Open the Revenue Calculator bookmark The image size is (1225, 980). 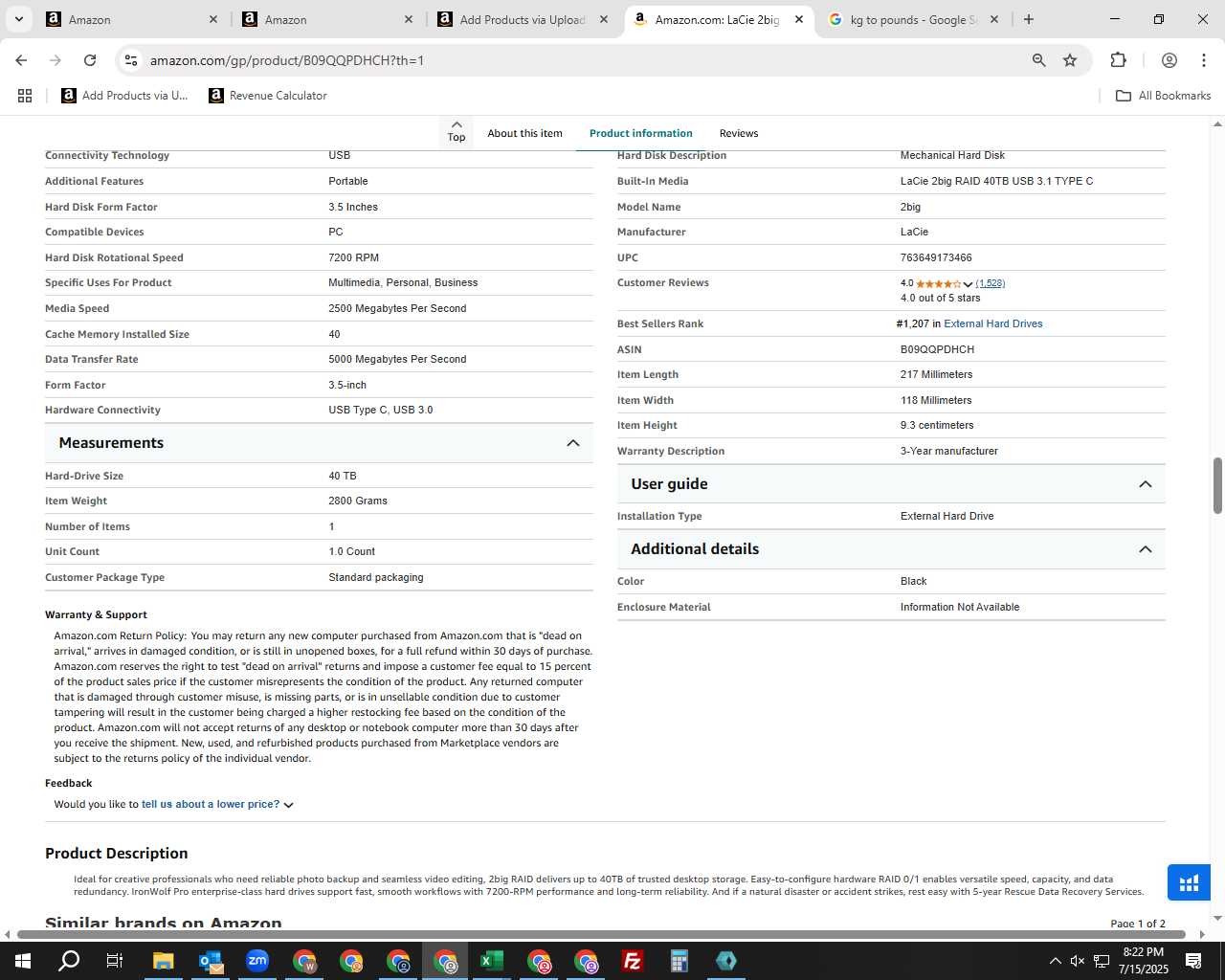pos(268,96)
